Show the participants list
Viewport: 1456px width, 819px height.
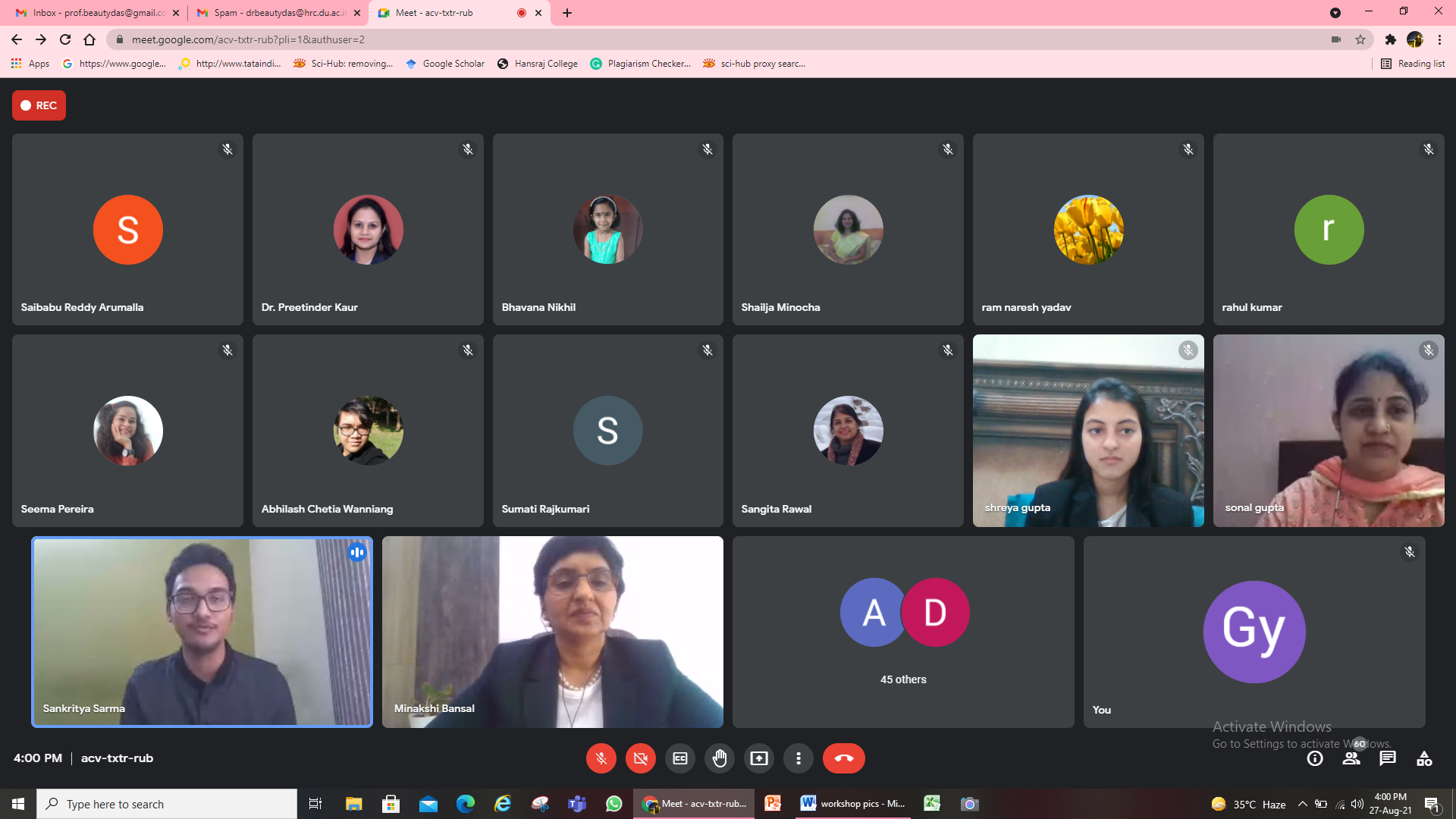point(1351,758)
